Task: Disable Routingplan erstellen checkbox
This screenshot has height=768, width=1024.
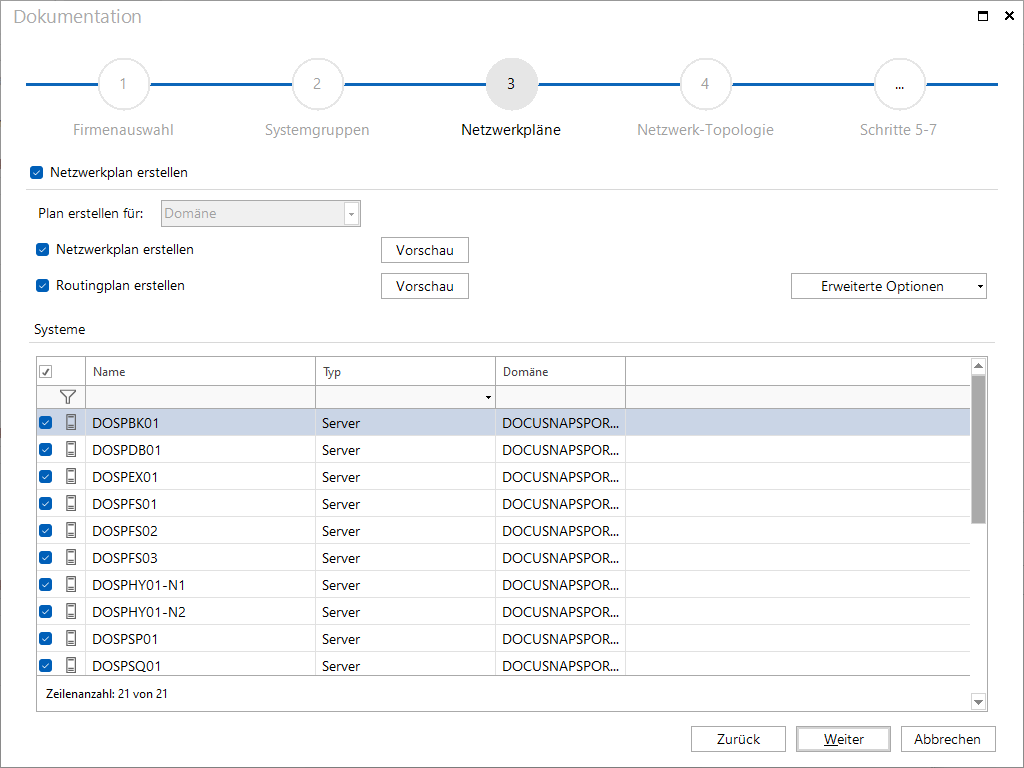Action: pyautogui.click(x=42, y=285)
